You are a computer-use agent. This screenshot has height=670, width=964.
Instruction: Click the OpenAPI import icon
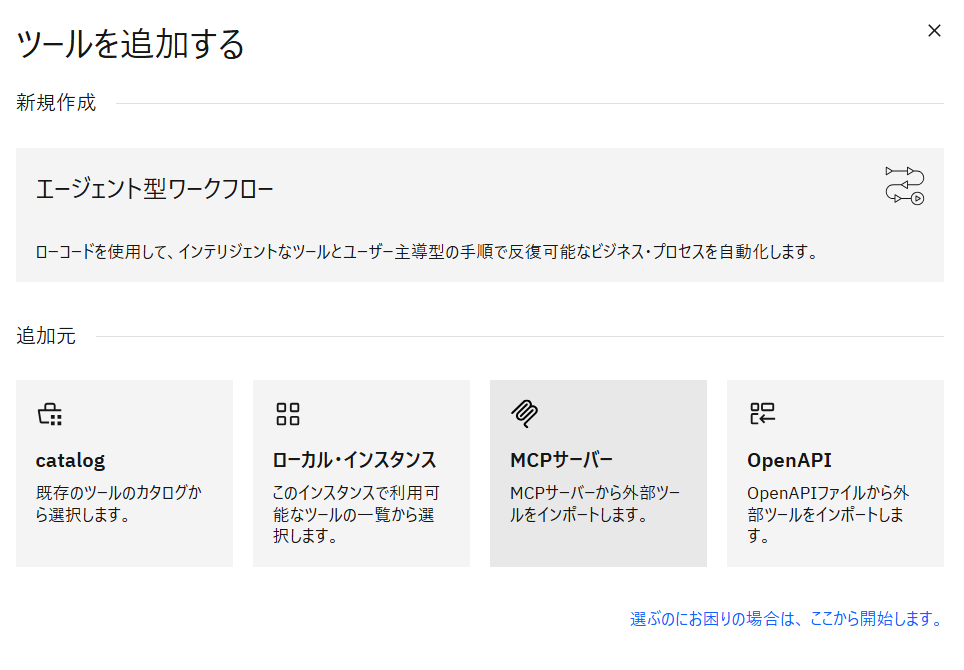[762, 414]
